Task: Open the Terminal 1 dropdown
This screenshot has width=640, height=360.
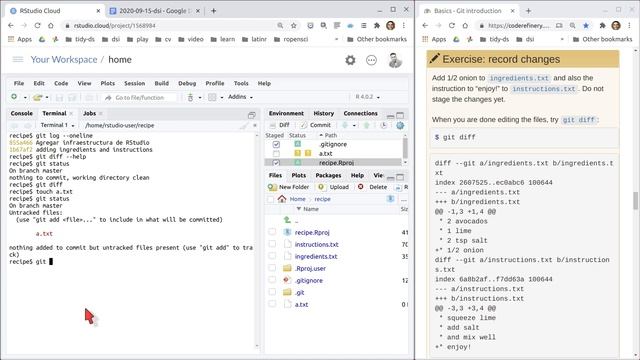Action: coord(58,125)
